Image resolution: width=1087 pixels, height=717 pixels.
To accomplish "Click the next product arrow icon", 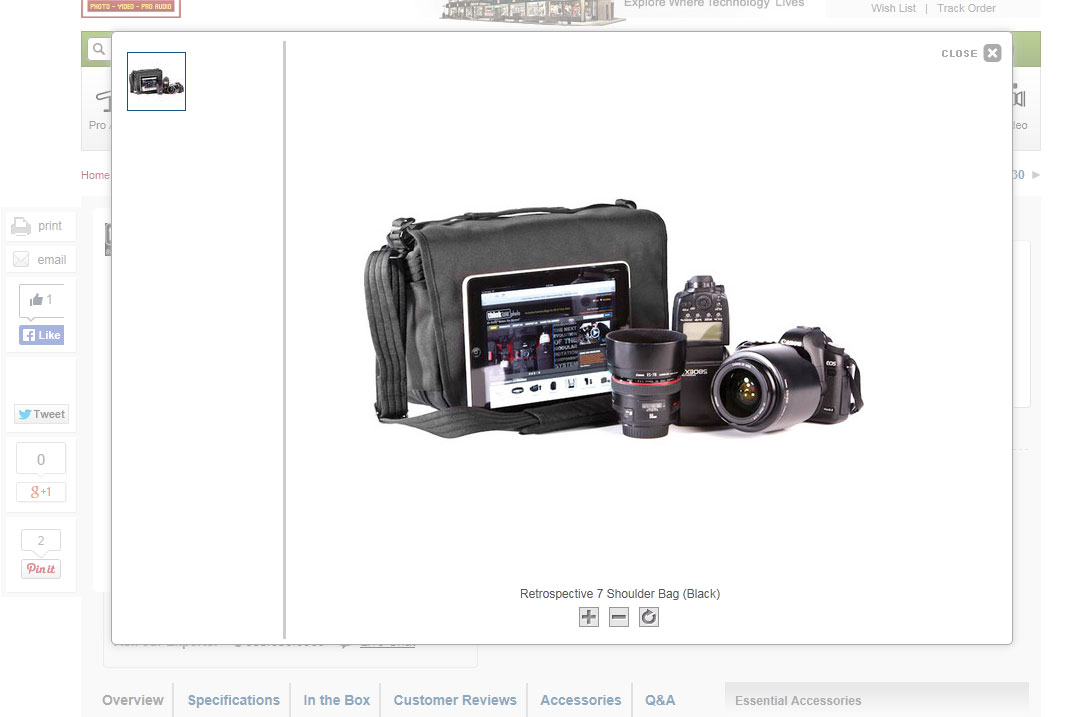I will click(x=1036, y=175).
